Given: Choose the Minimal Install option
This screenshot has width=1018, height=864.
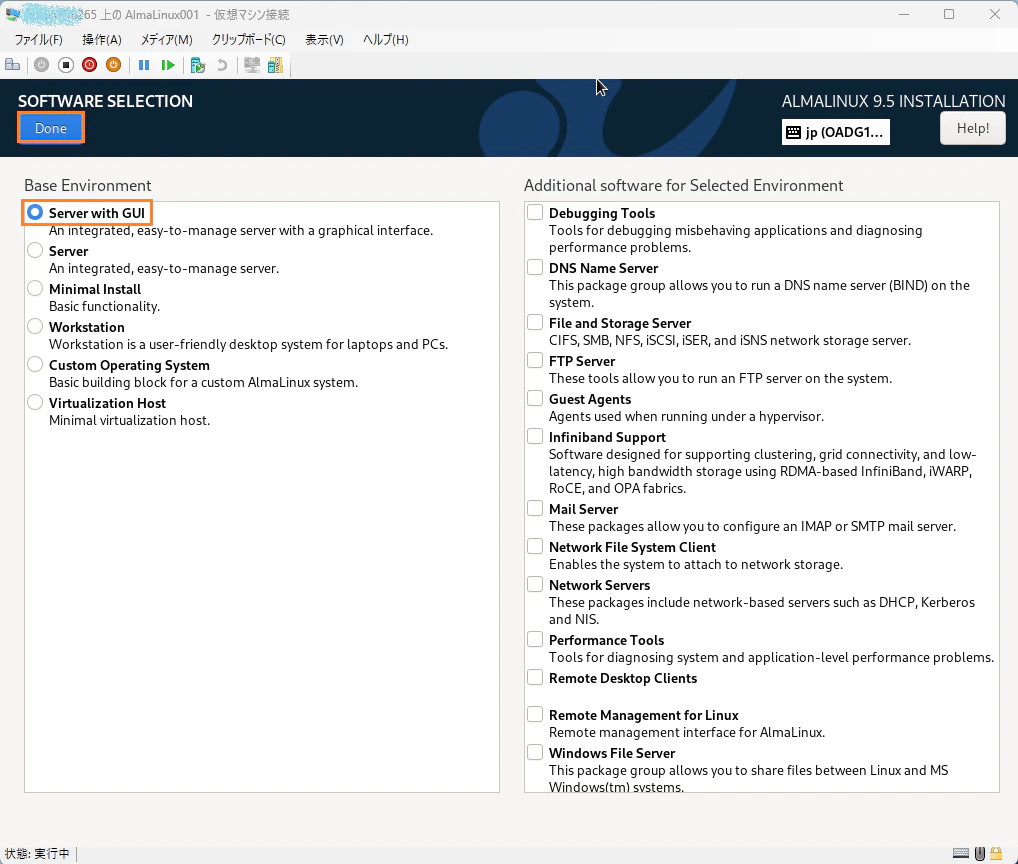Looking at the screenshot, I should click(x=35, y=288).
